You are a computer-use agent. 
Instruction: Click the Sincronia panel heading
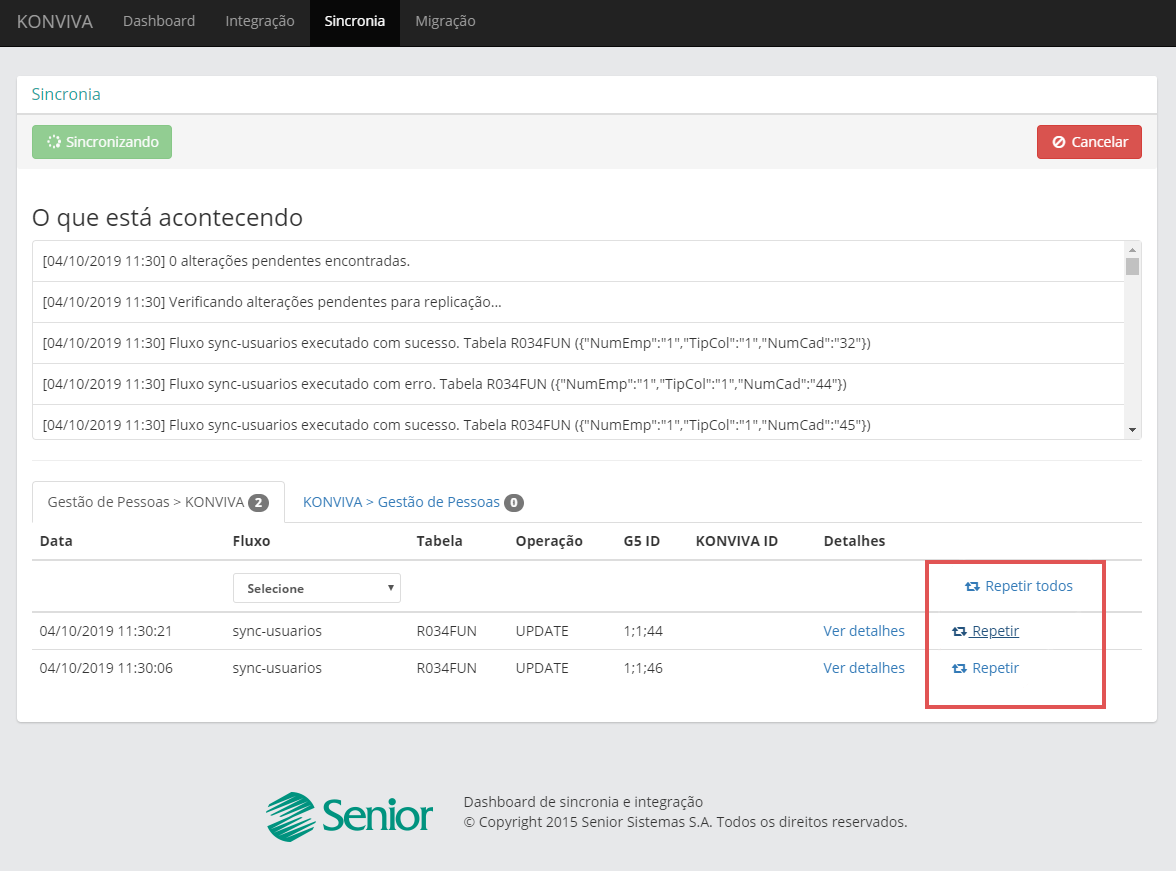tap(66, 95)
